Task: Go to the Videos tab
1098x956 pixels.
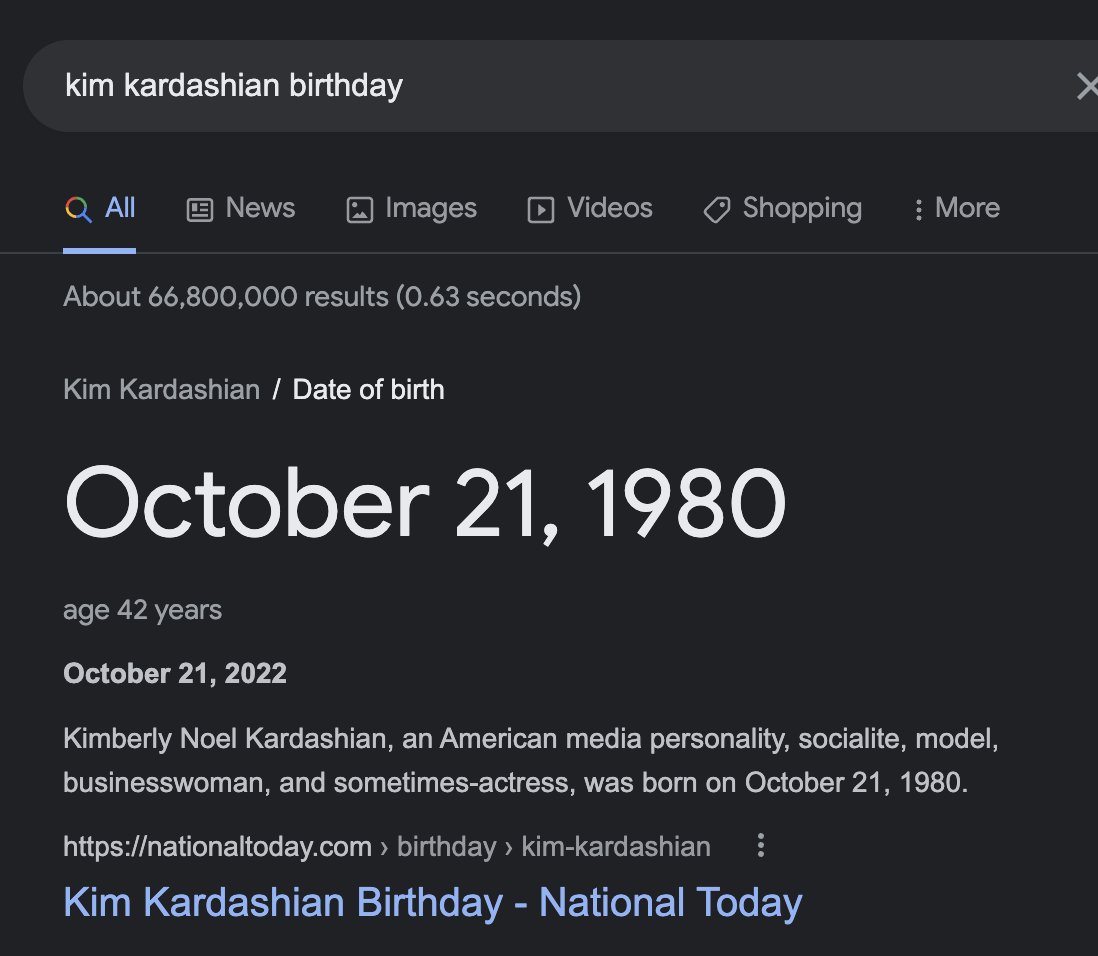Action: pyautogui.click(x=590, y=209)
